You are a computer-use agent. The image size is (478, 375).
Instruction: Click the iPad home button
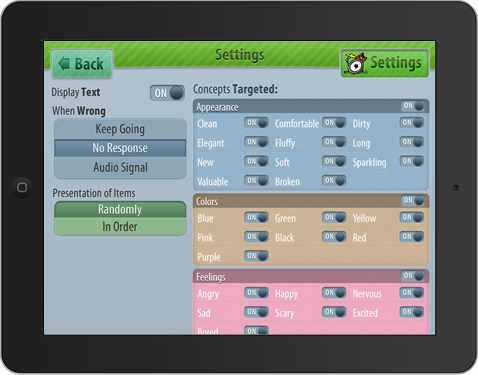coord(22,187)
